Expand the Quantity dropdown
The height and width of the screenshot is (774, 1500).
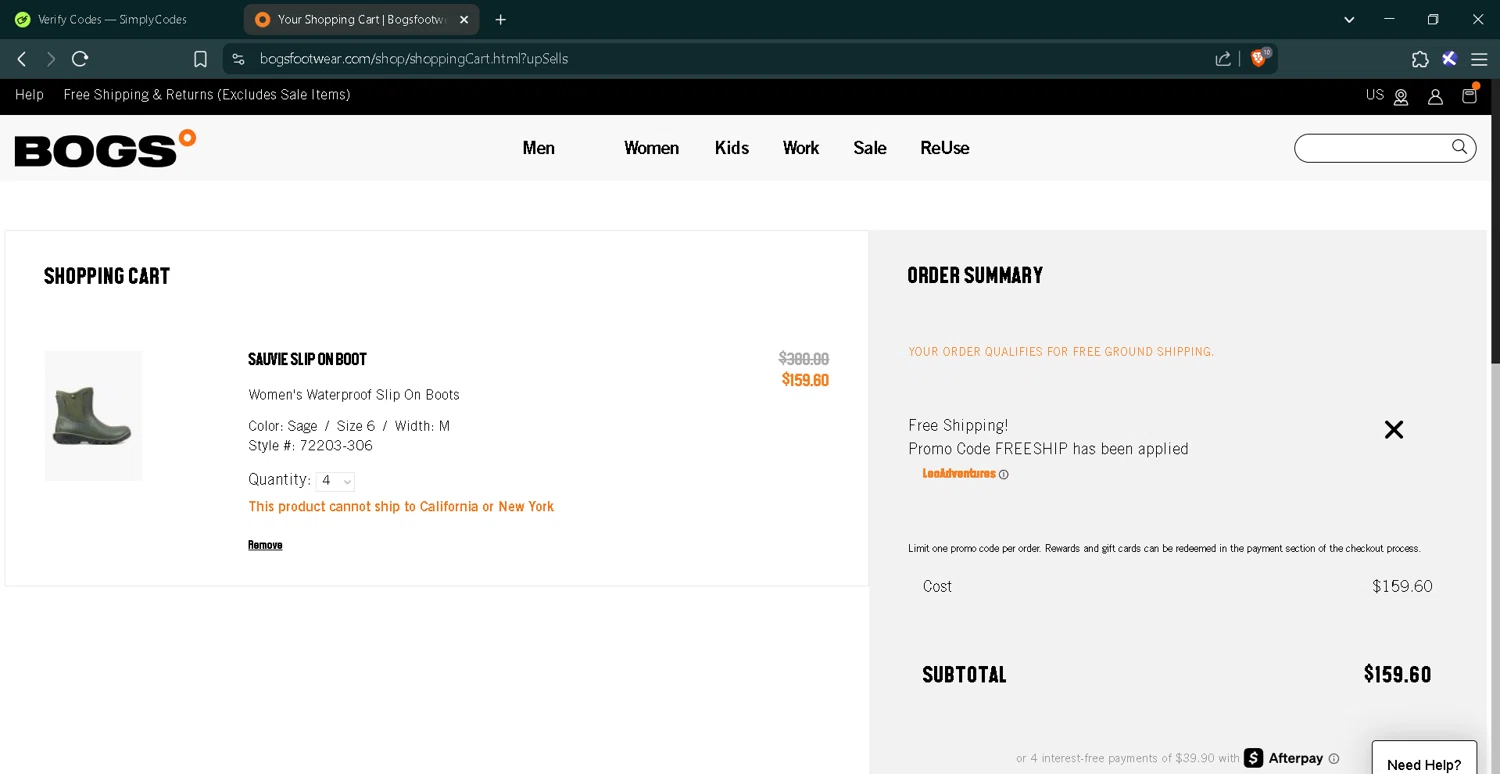[335, 481]
